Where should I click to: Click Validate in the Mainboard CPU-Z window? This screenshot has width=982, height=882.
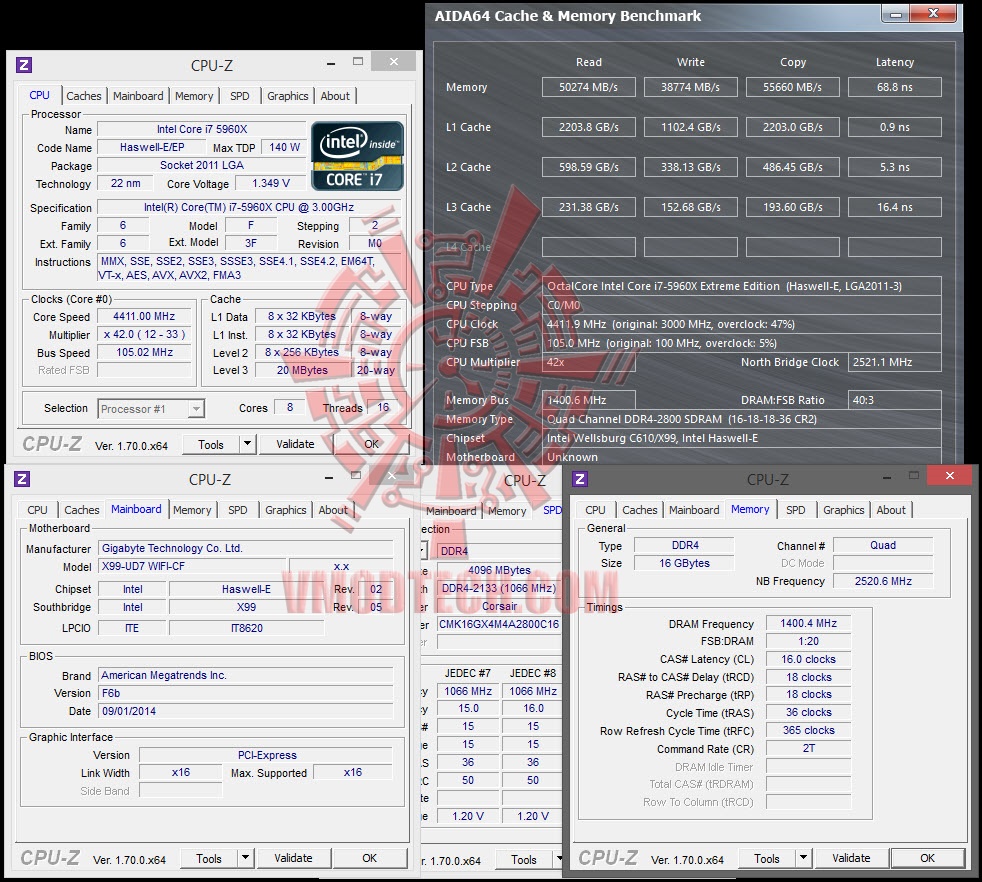[x=293, y=858]
